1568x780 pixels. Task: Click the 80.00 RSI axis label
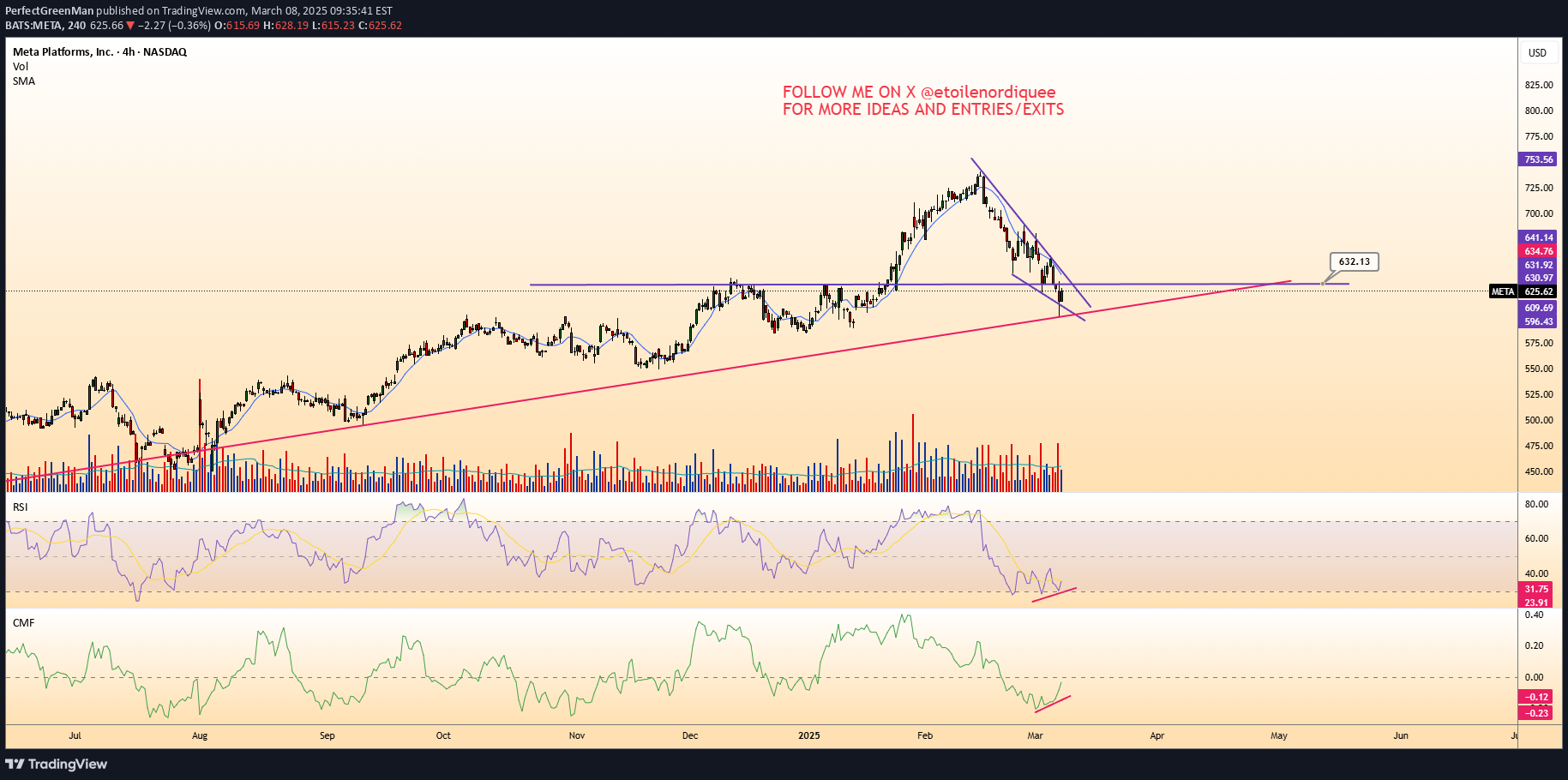click(1536, 504)
